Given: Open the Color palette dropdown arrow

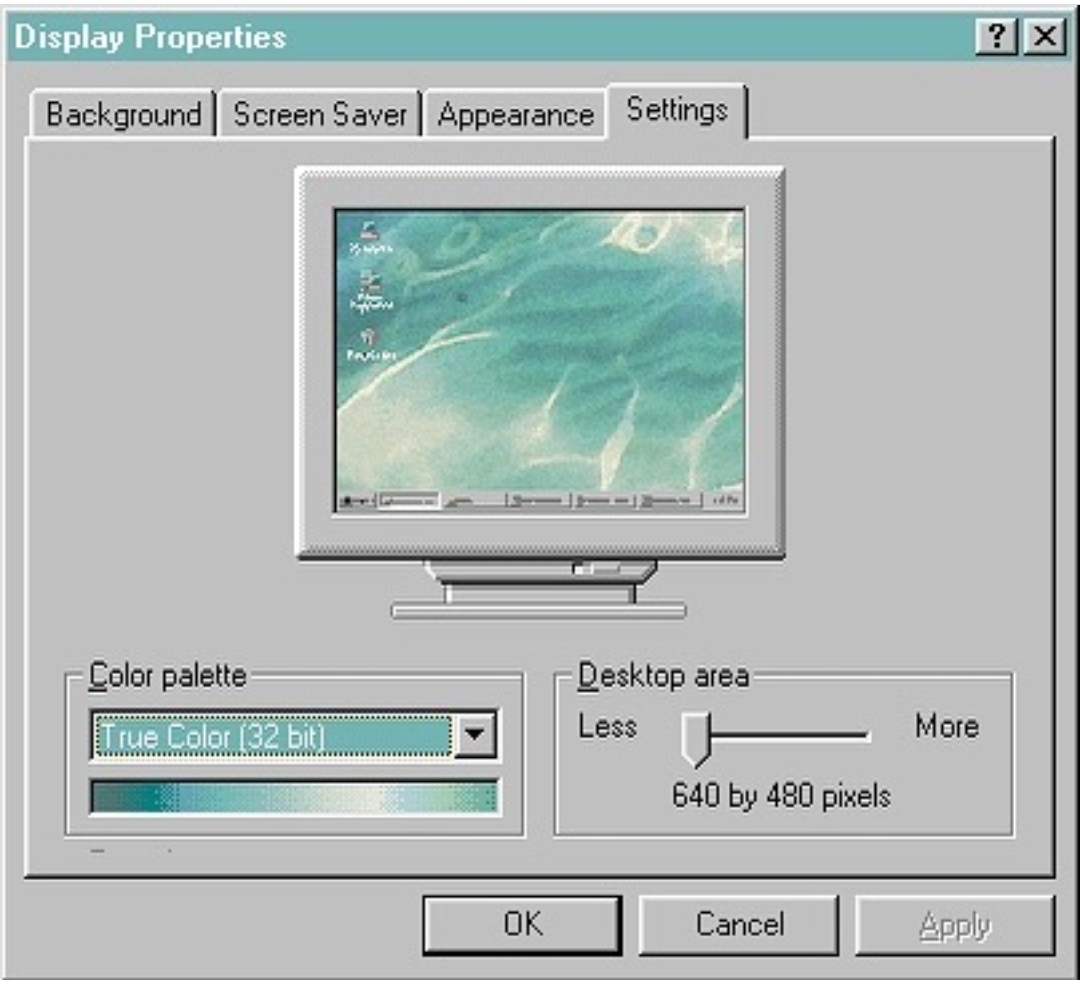Looking at the screenshot, I should [x=475, y=739].
